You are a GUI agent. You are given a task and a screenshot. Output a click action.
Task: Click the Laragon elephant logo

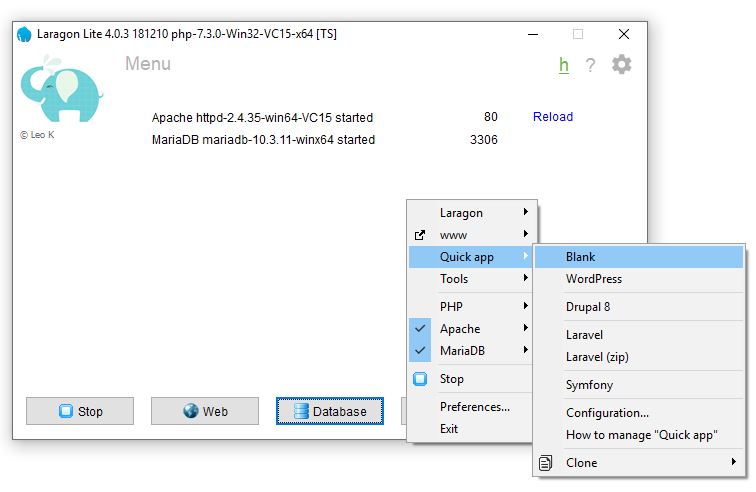[61, 89]
